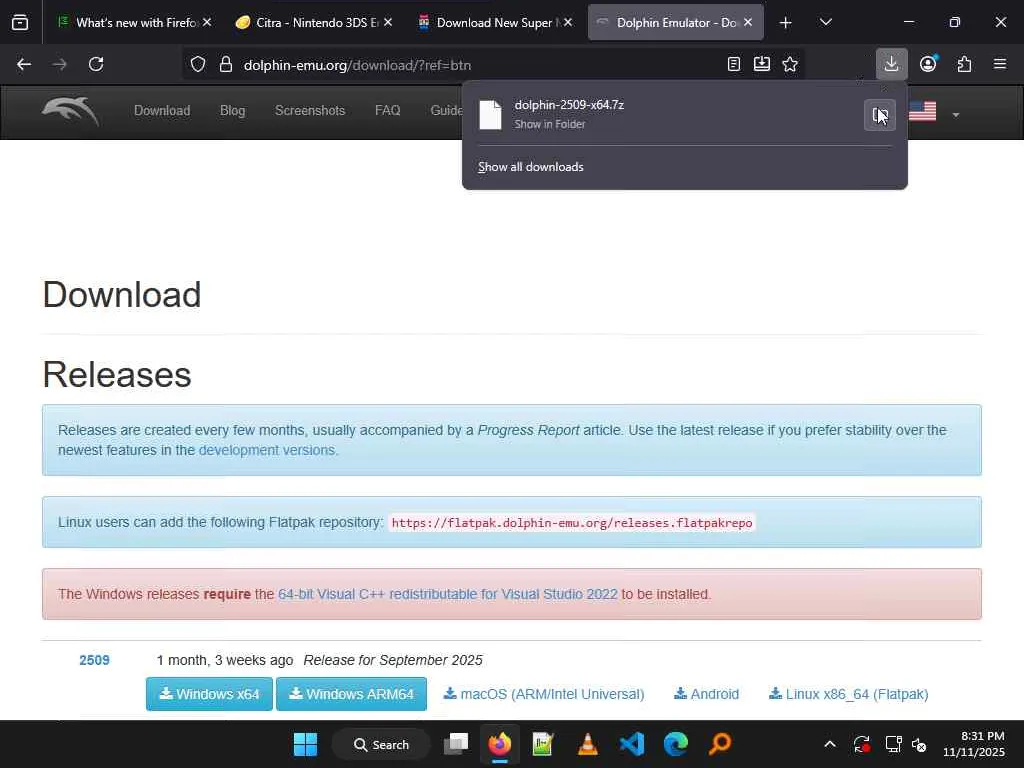Screen dimensions: 1024x768
Task: Open the Download nav menu item
Action: click(162, 110)
